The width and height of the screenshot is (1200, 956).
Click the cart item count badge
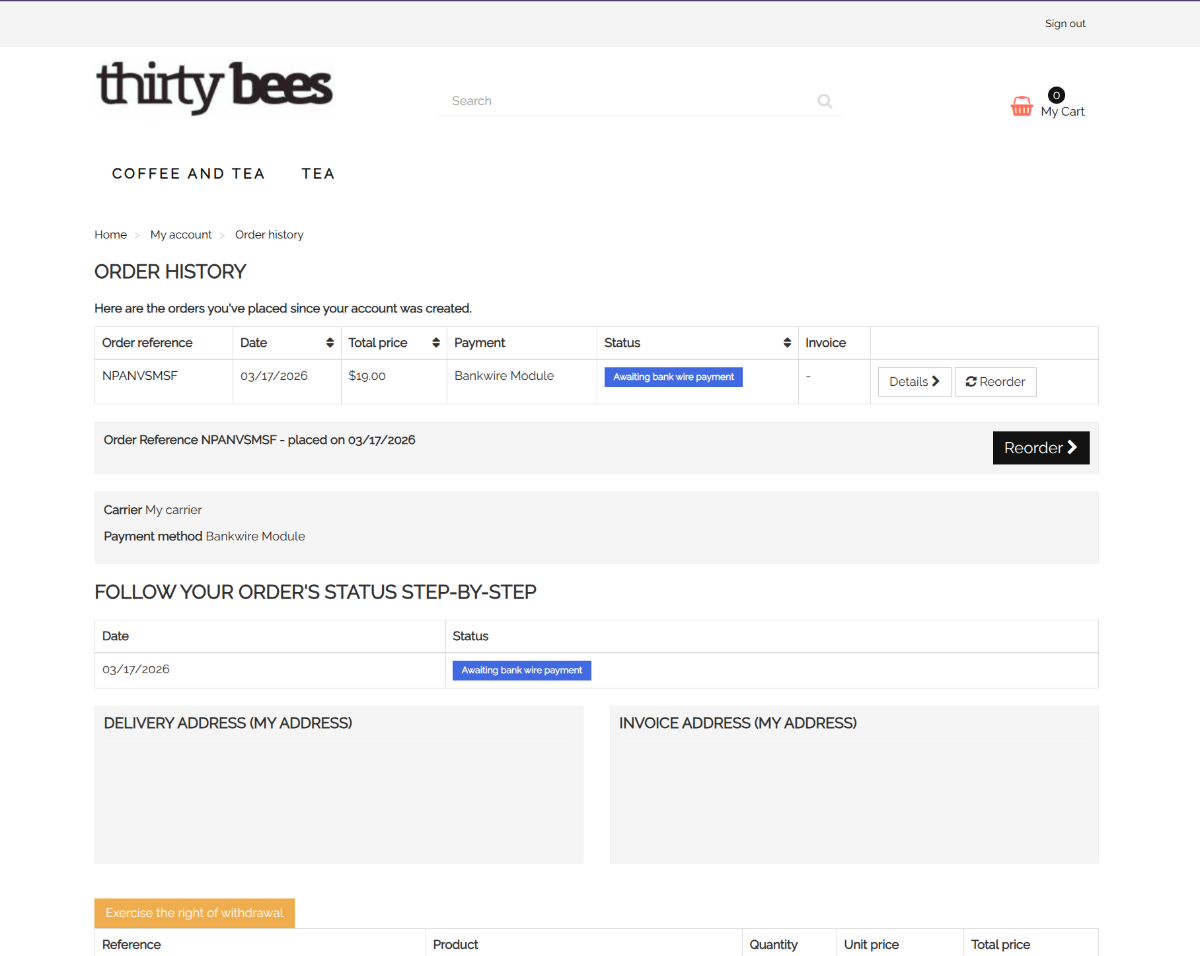pos(1056,95)
